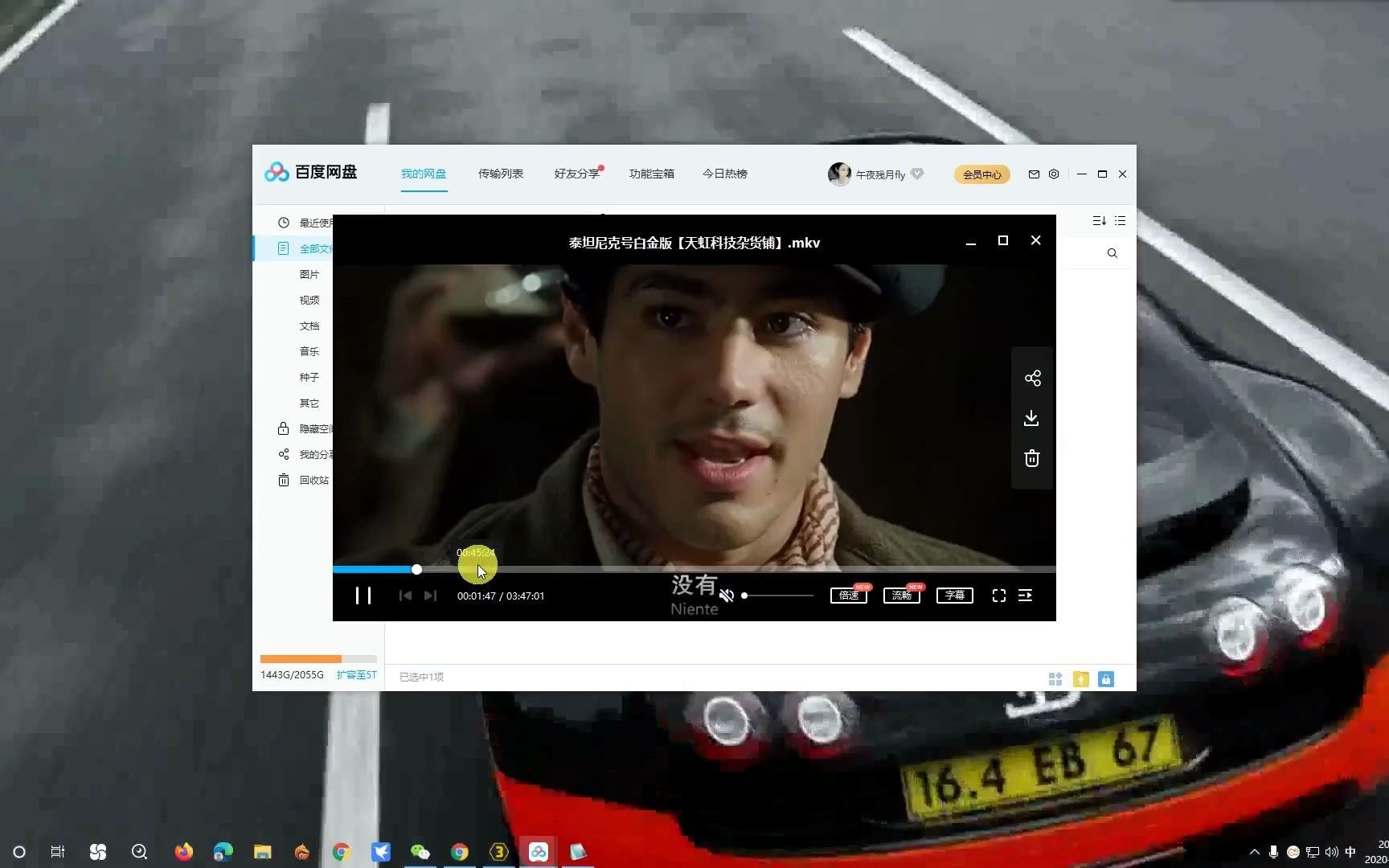Image resolution: width=1389 pixels, height=868 pixels.
Task: Skip to next video
Action: (431, 596)
